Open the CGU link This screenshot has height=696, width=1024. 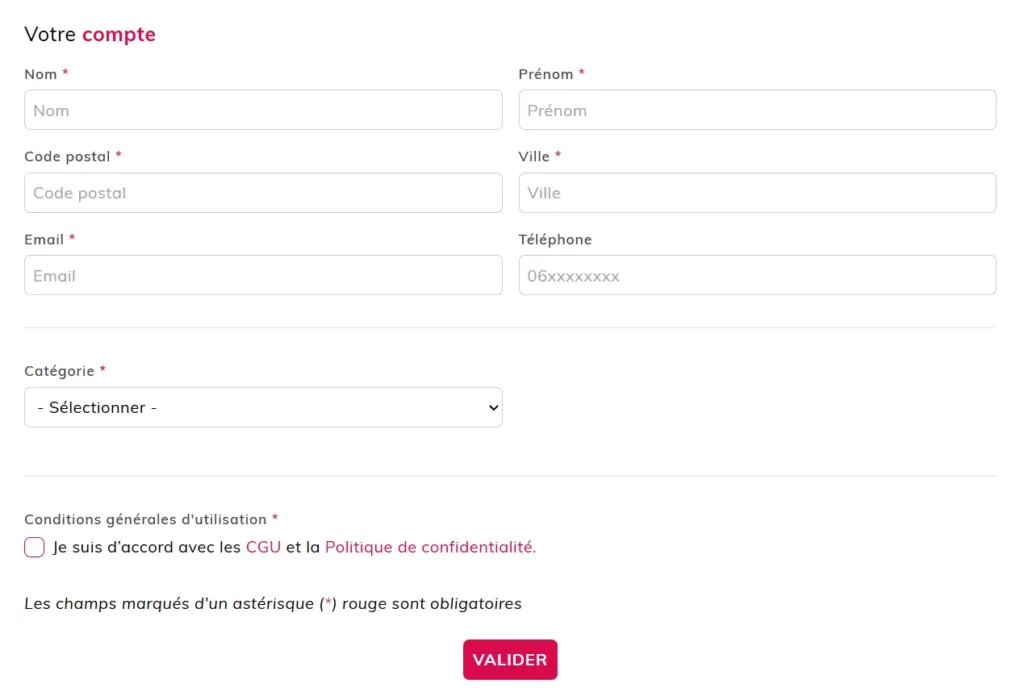(x=263, y=547)
